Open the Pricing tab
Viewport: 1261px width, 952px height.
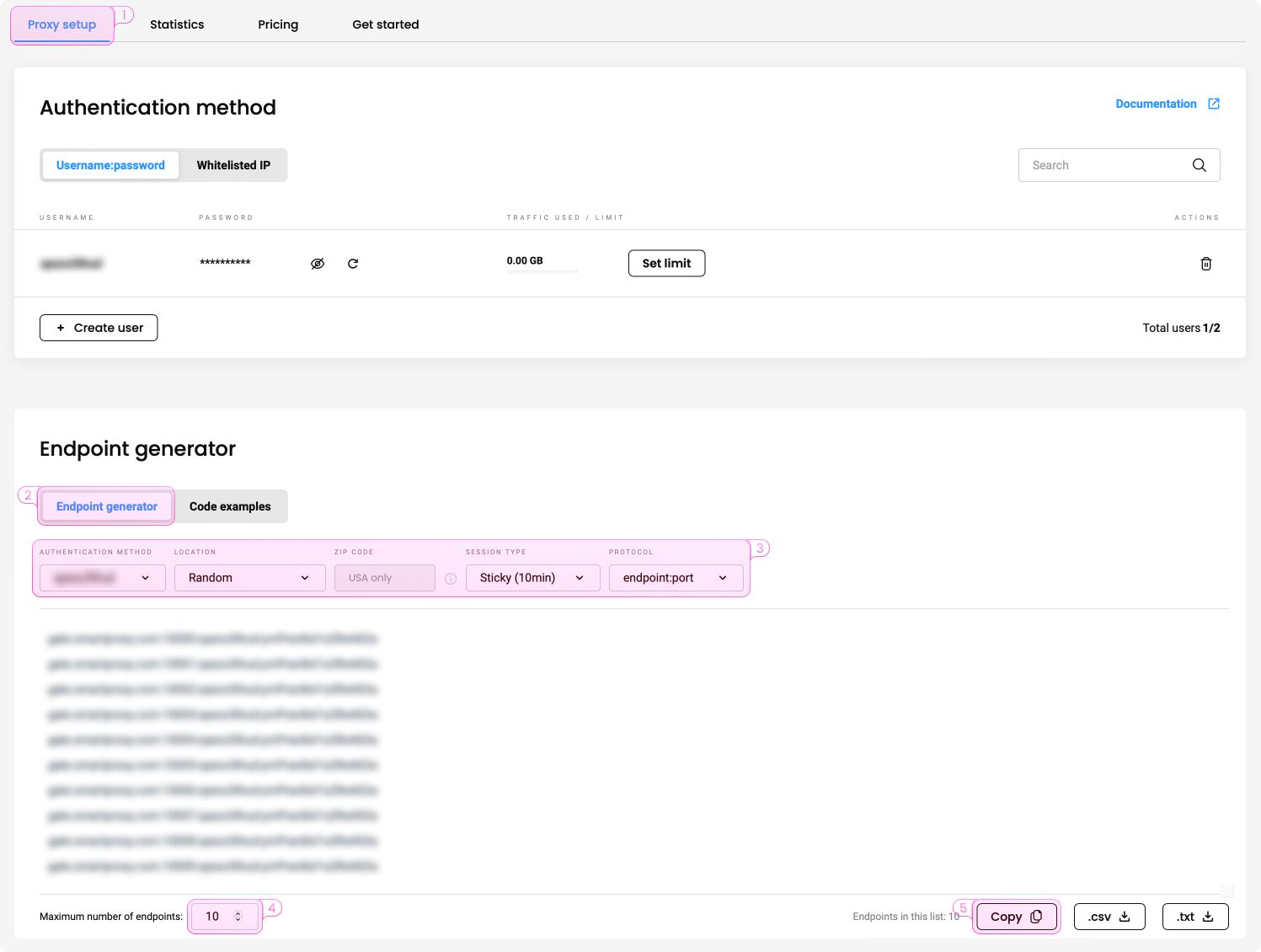click(278, 24)
